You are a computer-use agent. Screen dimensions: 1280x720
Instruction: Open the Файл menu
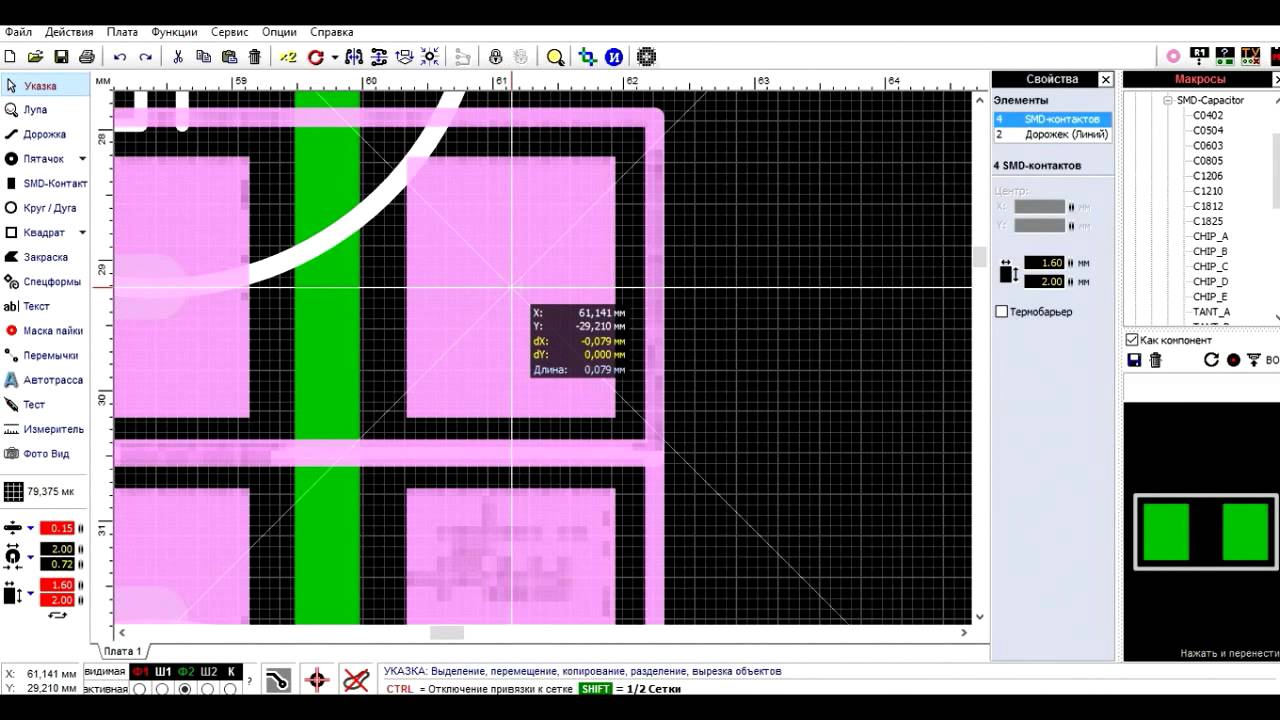click(x=18, y=32)
